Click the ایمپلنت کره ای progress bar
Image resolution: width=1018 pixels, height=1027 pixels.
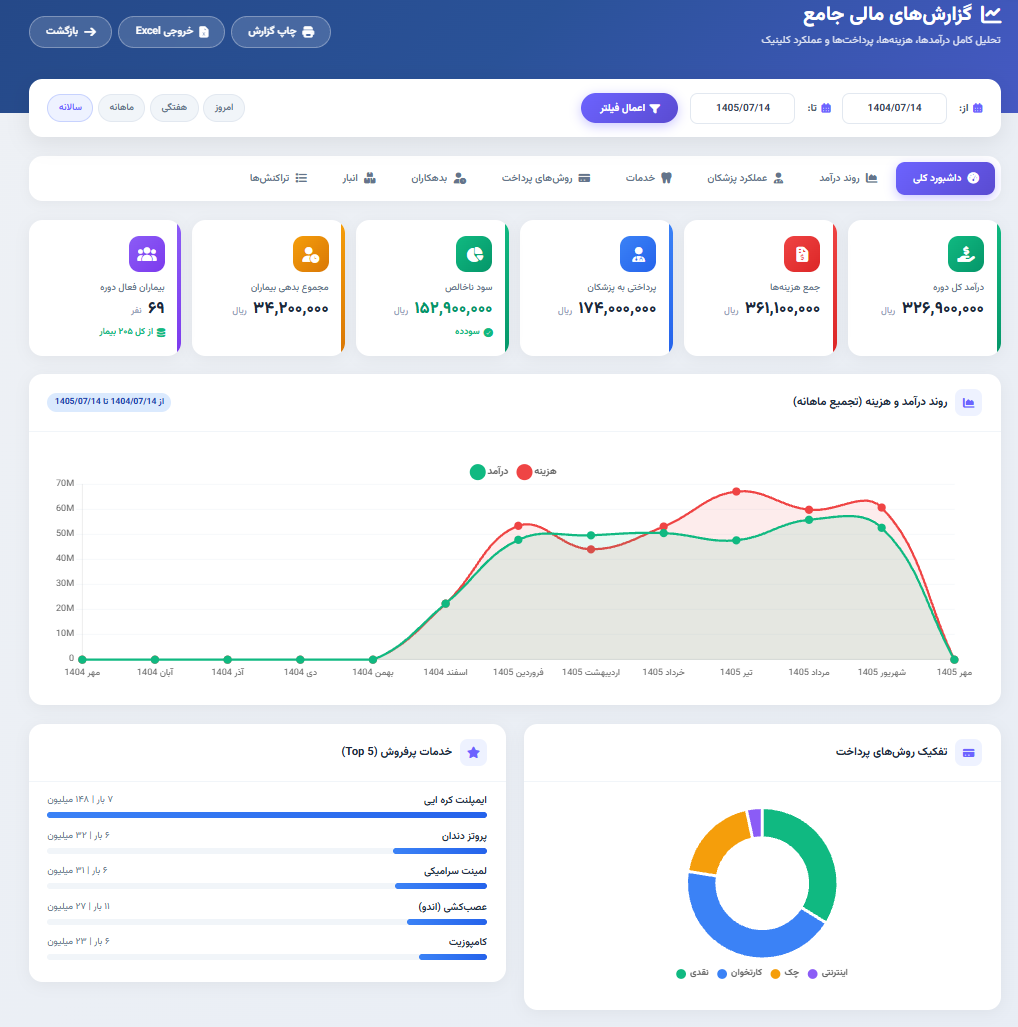(267, 815)
